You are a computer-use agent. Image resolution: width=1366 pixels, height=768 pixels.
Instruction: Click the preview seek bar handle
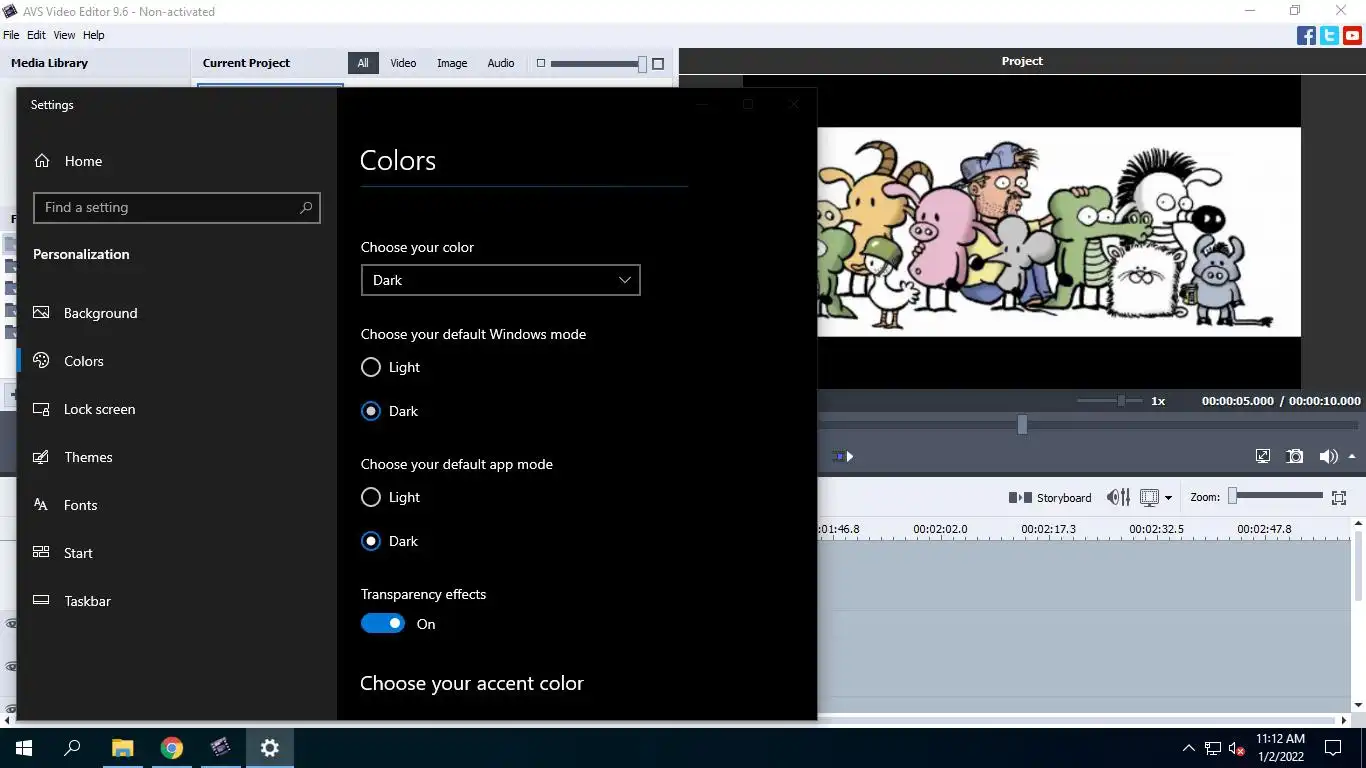[x=1022, y=425]
